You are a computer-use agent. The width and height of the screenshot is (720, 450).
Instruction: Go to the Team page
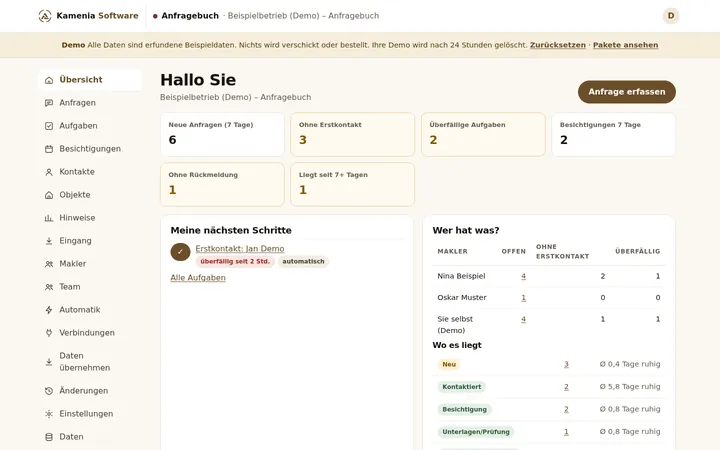click(90, 287)
